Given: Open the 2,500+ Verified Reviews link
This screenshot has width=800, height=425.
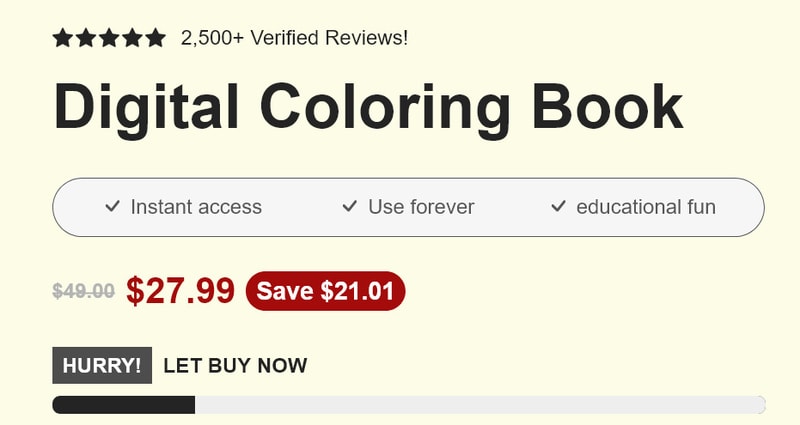Looking at the screenshot, I should (294, 38).
